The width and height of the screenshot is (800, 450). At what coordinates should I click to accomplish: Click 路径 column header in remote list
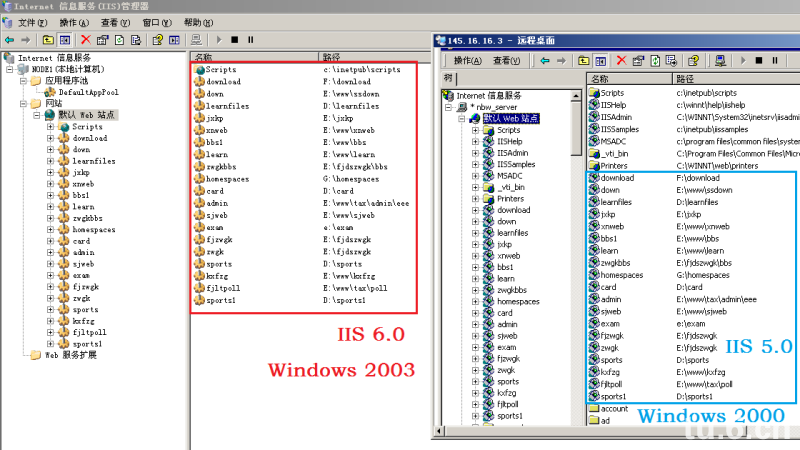[x=736, y=79]
